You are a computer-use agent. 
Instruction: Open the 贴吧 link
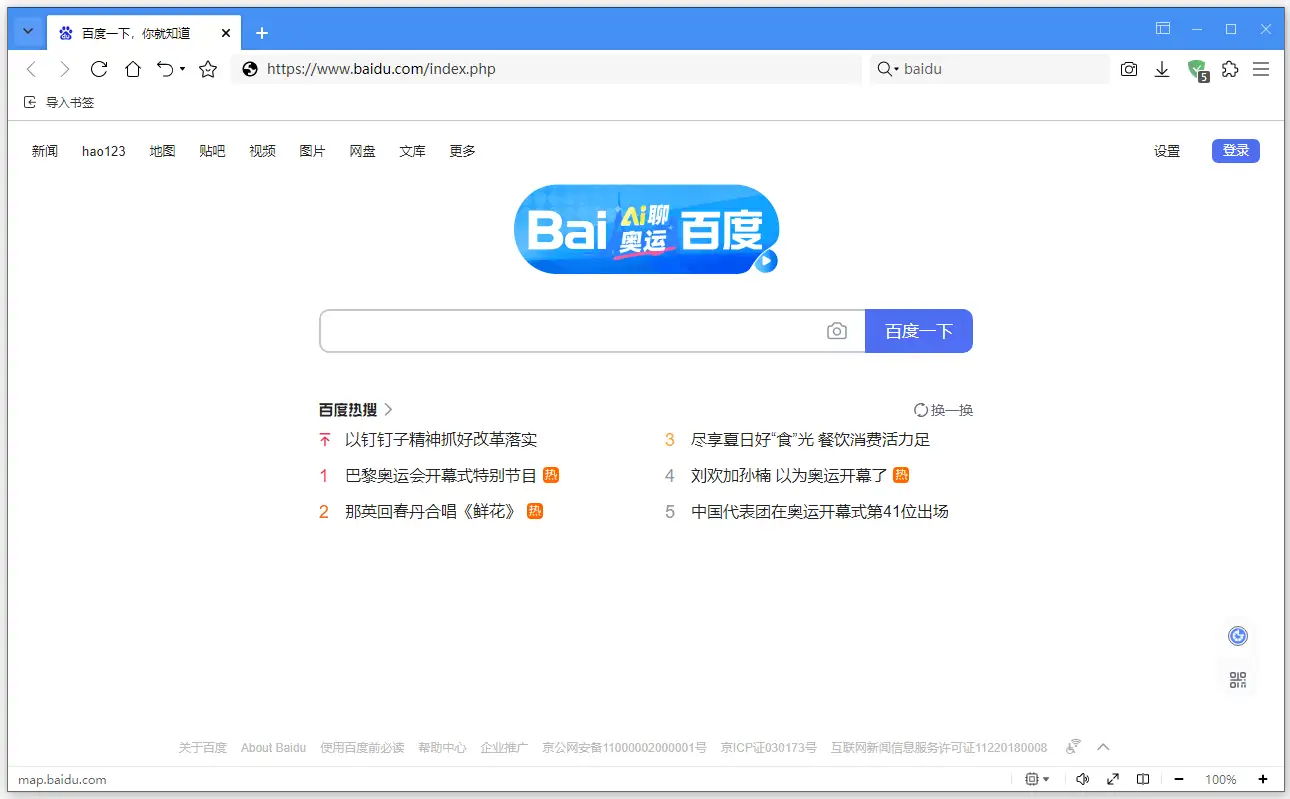[212, 151]
